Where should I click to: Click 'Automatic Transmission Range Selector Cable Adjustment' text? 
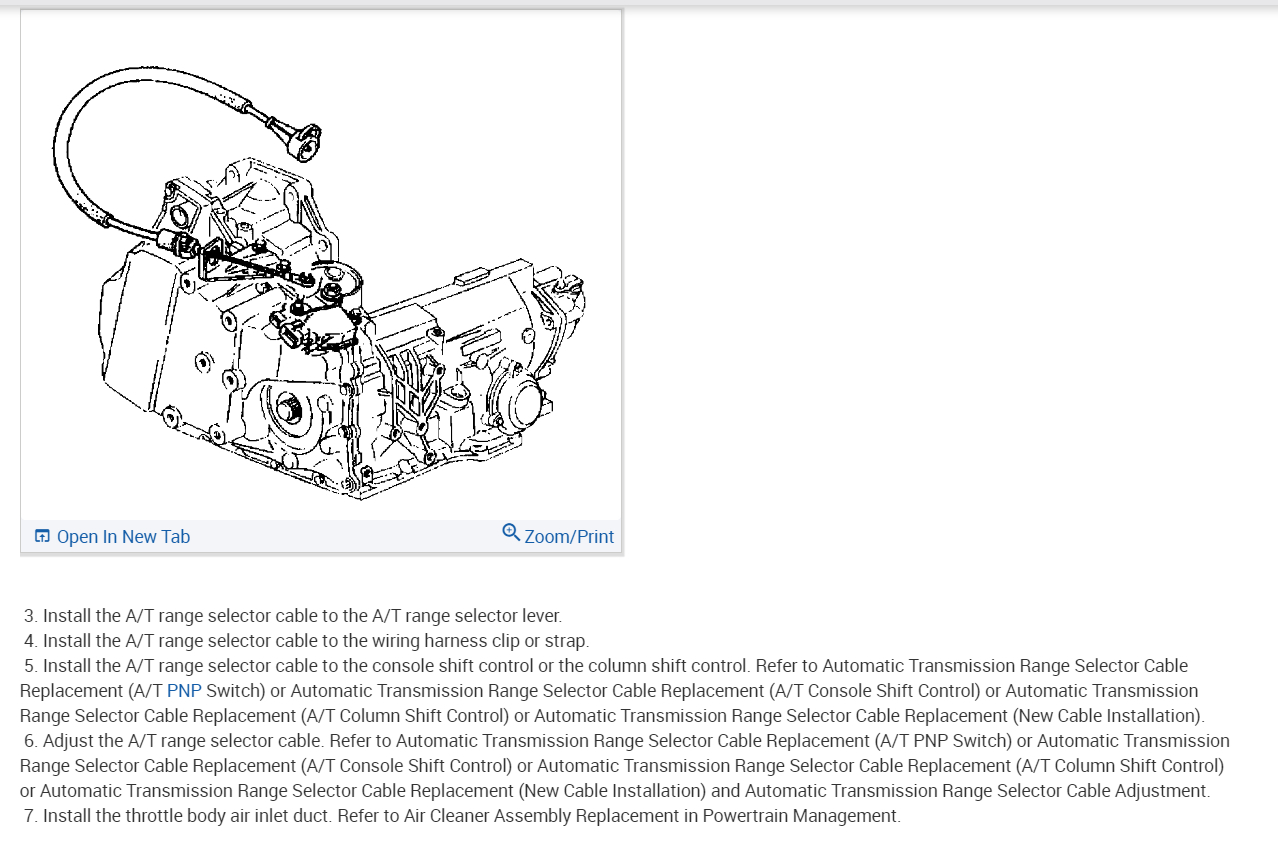tap(977, 791)
